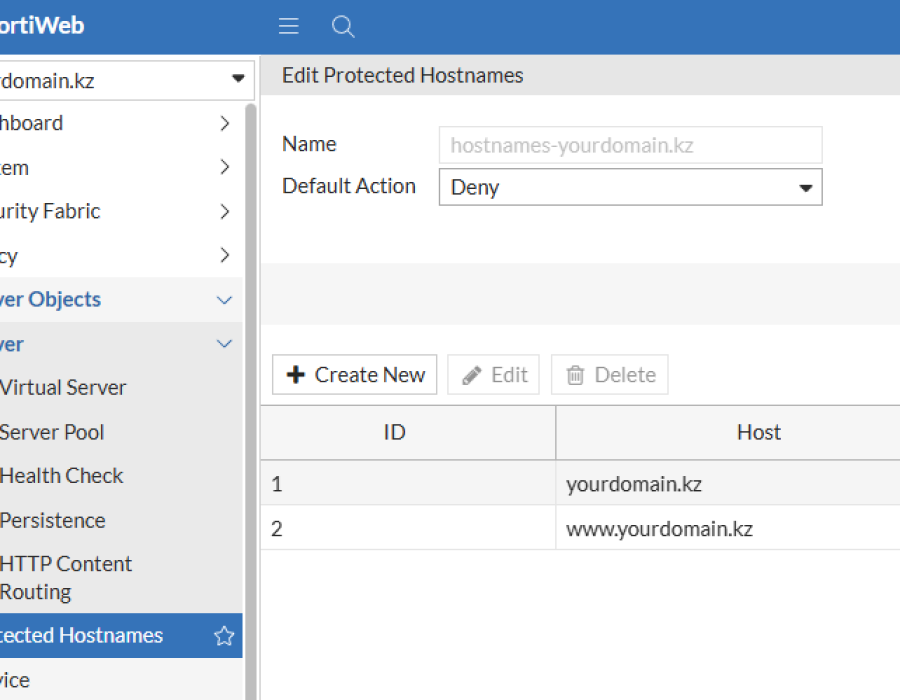Screen dimensions: 900x700
Task: Open the Service menu item
Action: pyautogui.click(x=121, y=680)
